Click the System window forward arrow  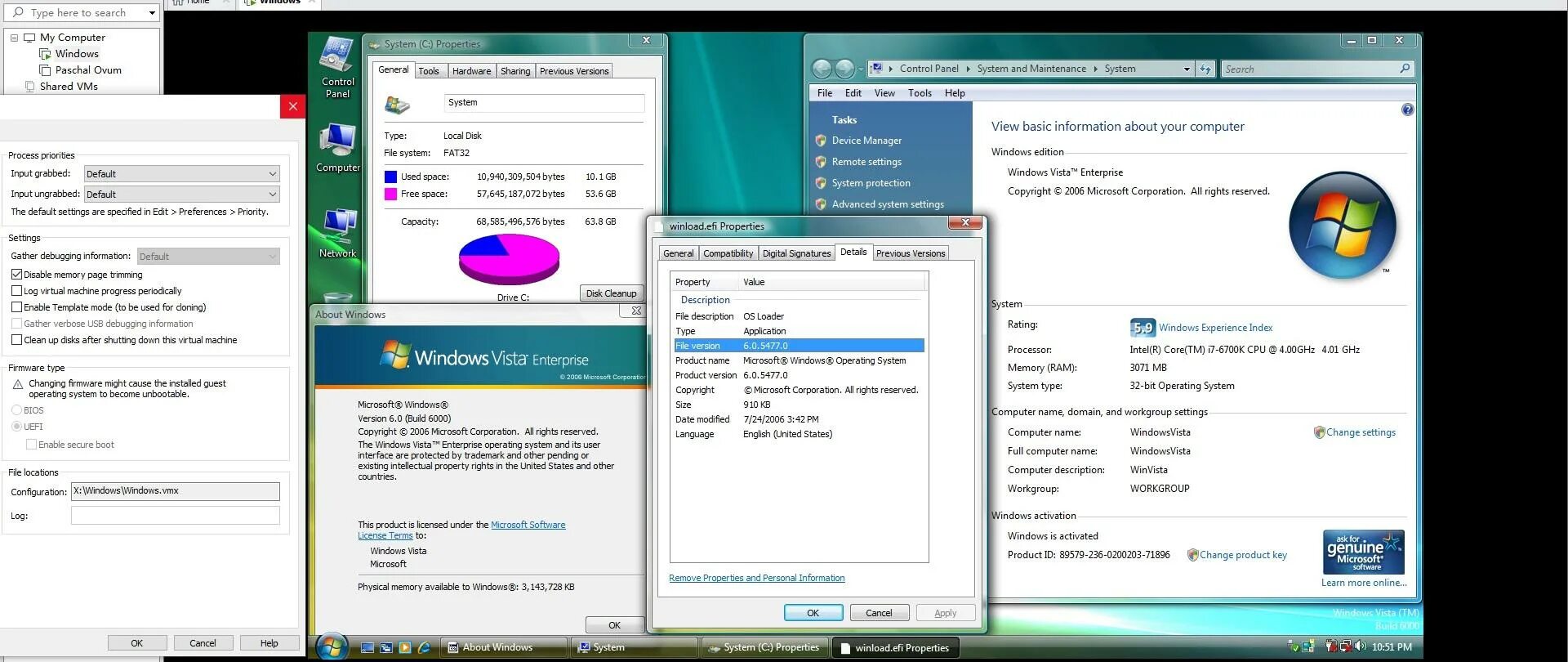[x=845, y=69]
